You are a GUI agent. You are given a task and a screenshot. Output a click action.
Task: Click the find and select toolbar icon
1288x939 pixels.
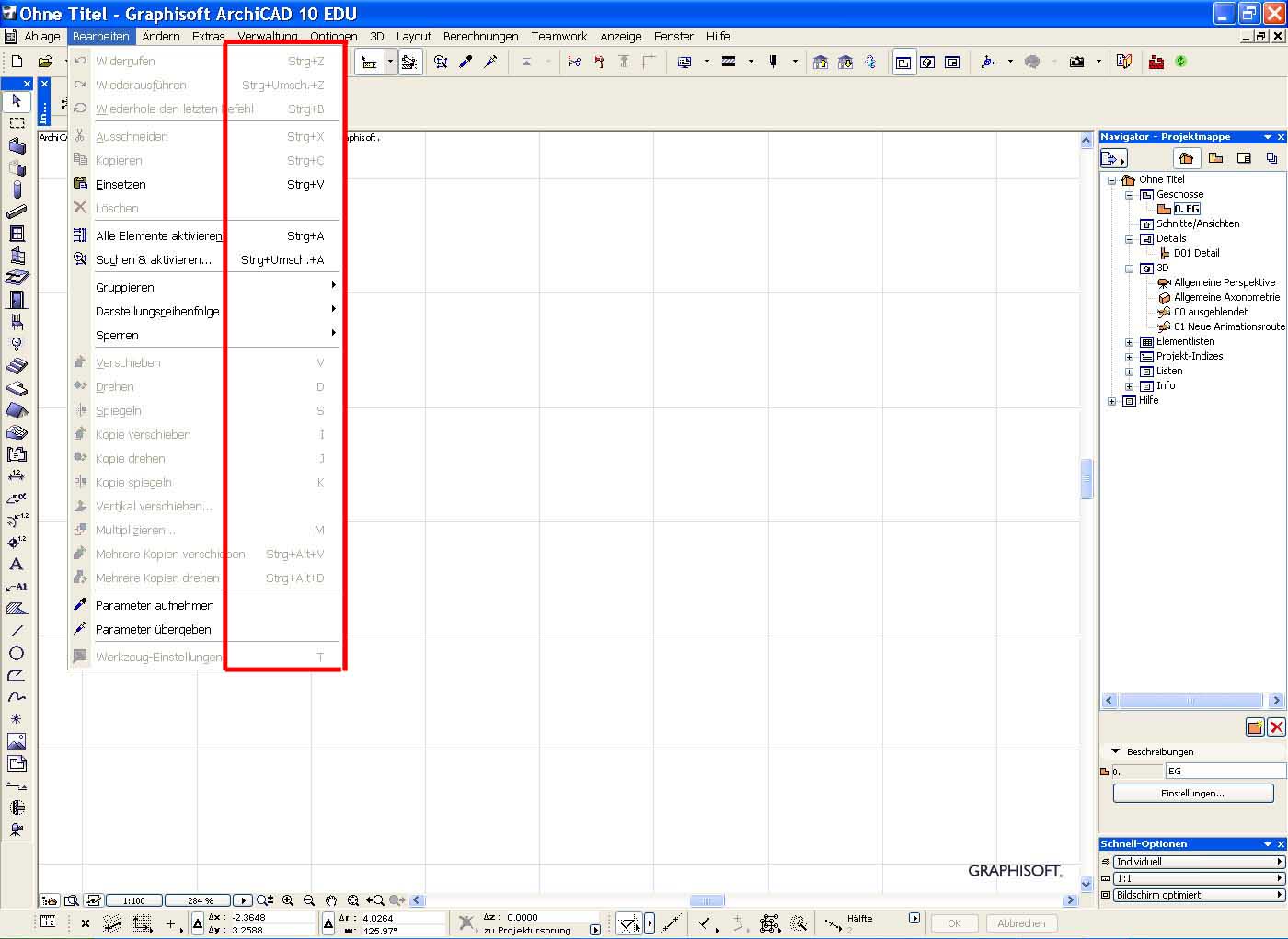pyautogui.click(x=441, y=62)
